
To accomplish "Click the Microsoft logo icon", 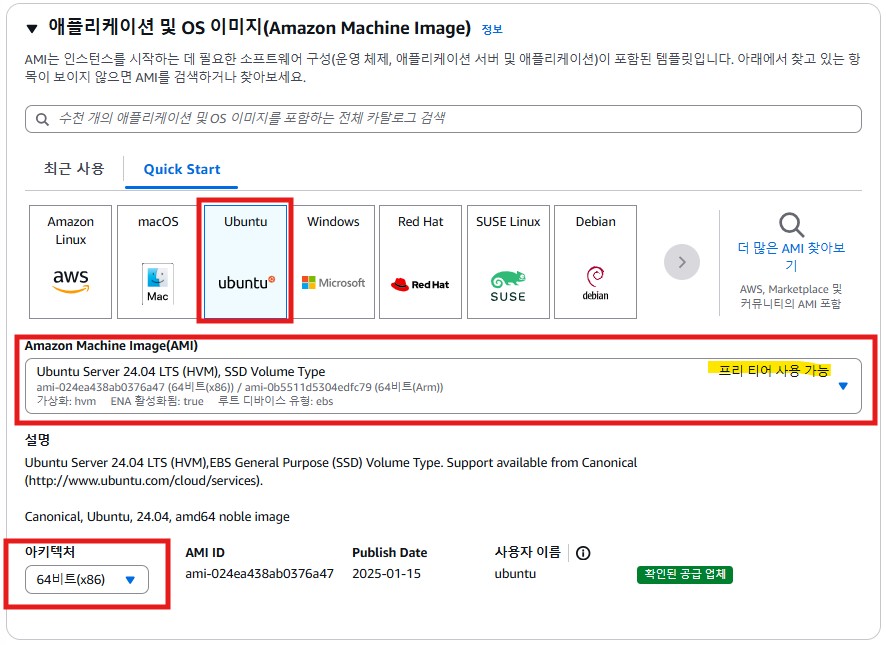I will tap(333, 283).
